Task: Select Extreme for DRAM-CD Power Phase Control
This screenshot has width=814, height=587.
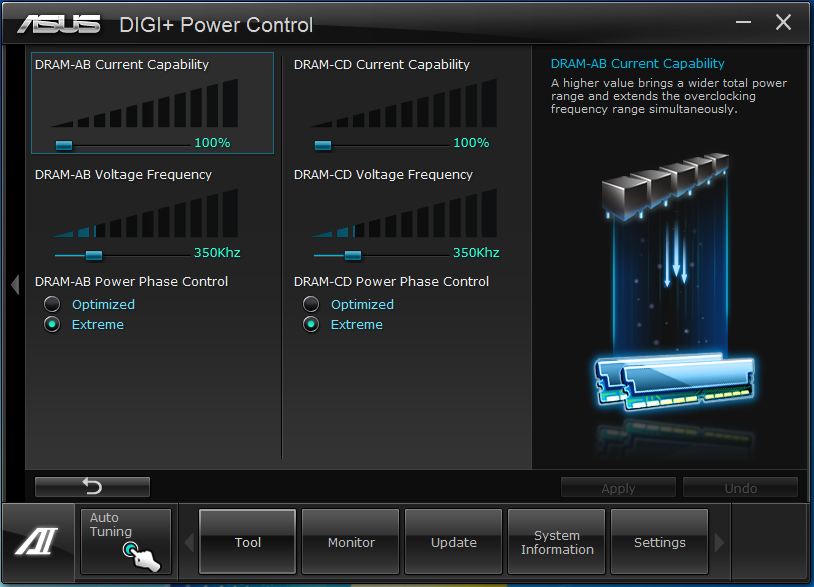Action: point(311,324)
